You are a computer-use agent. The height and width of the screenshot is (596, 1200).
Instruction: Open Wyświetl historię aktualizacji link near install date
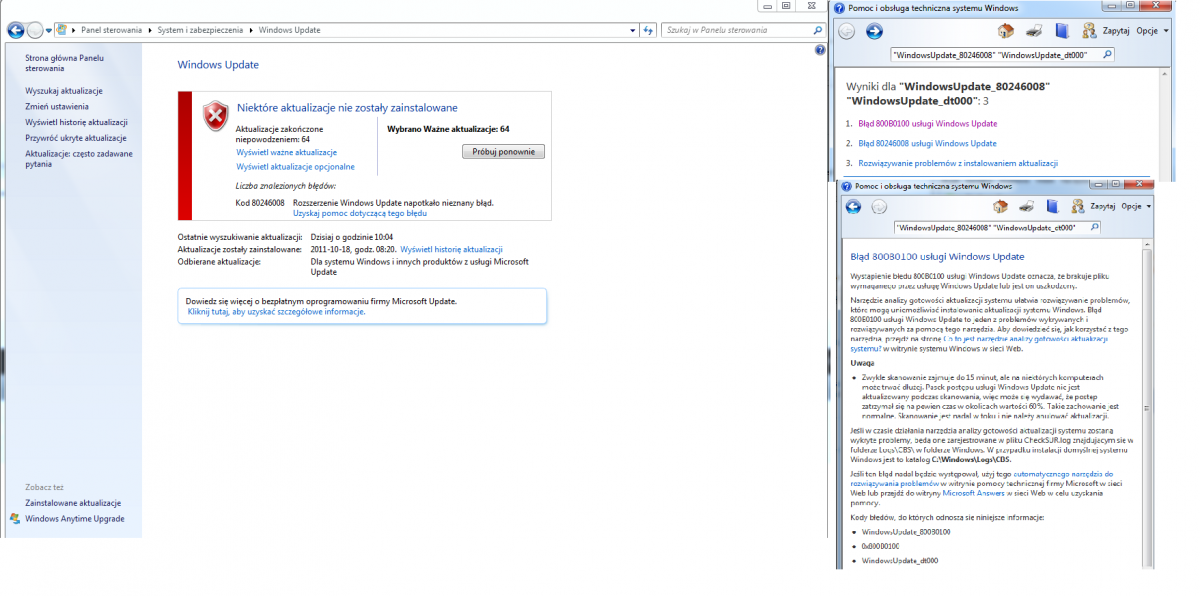(x=451, y=249)
